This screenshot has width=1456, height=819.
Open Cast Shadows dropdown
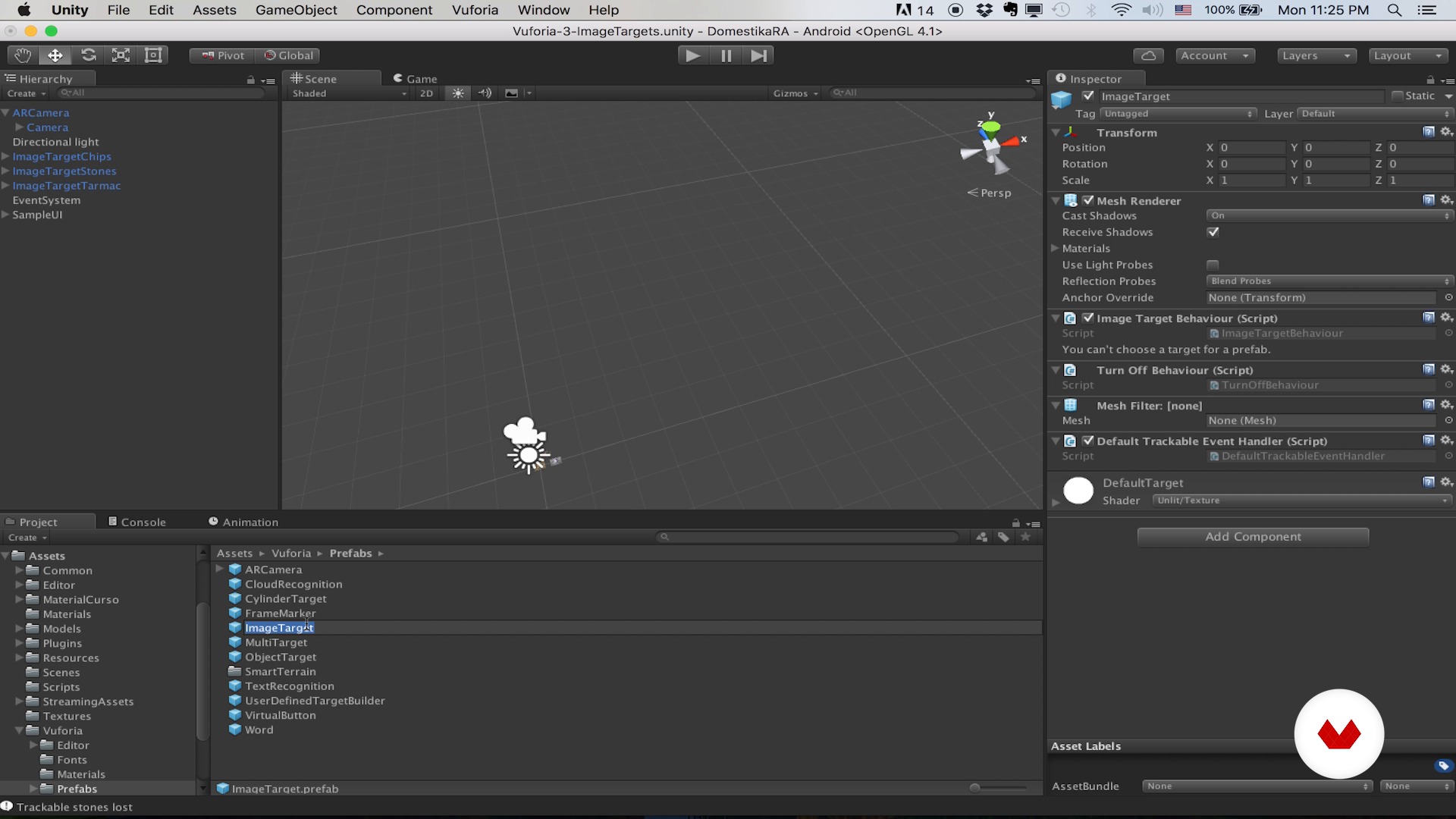[x=1329, y=215]
